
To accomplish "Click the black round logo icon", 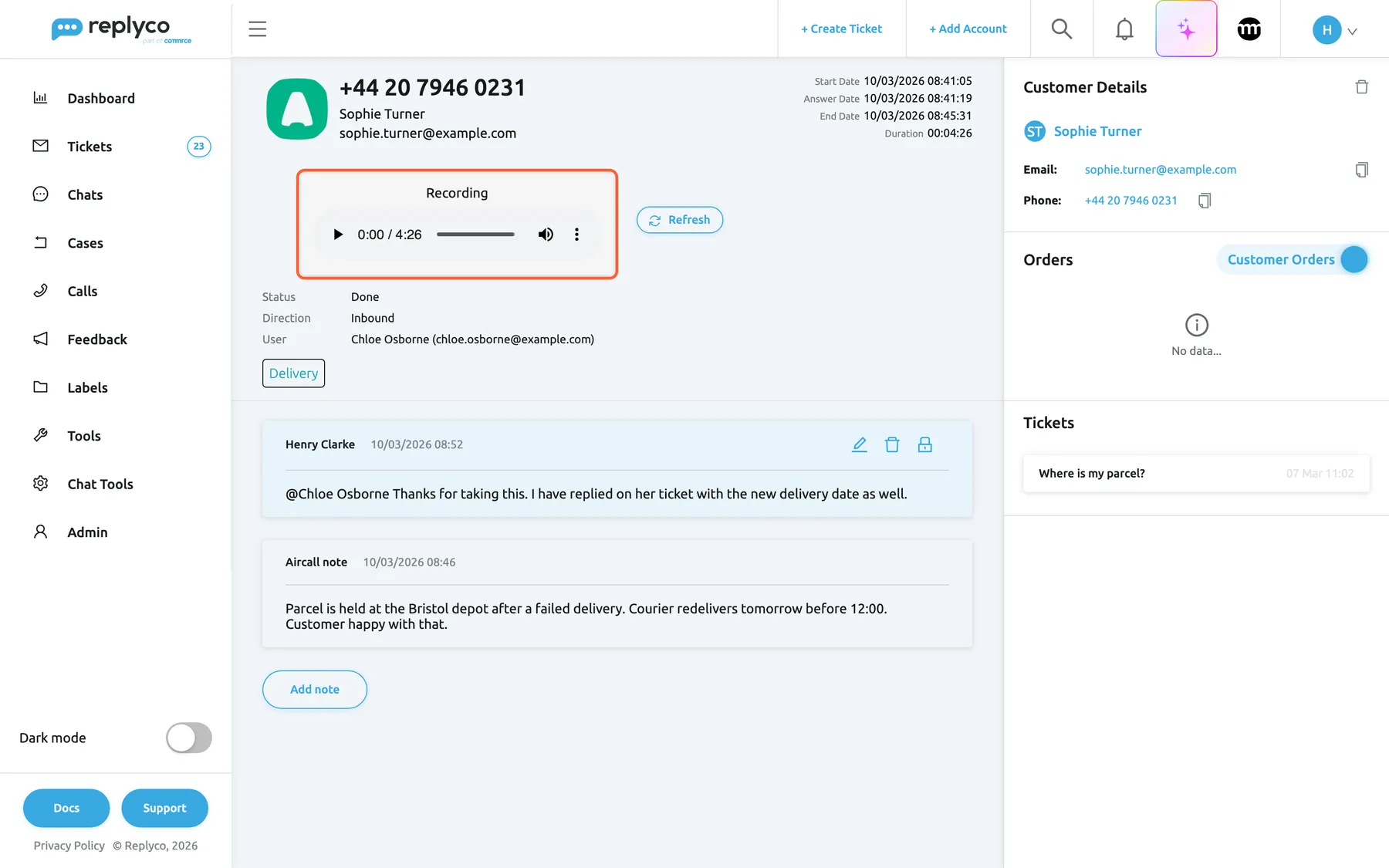I will click(x=1249, y=29).
